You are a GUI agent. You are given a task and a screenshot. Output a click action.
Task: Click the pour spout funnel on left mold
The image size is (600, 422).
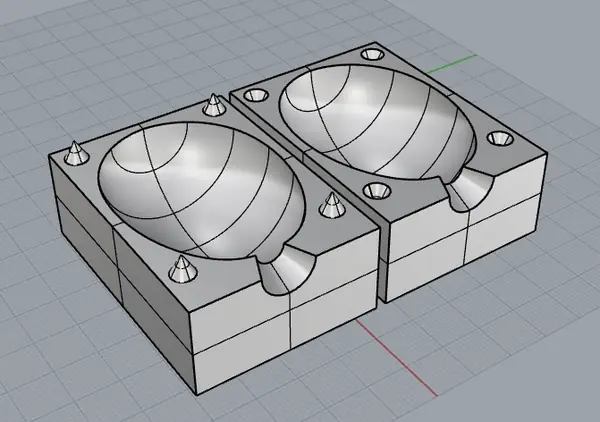(x=289, y=270)
